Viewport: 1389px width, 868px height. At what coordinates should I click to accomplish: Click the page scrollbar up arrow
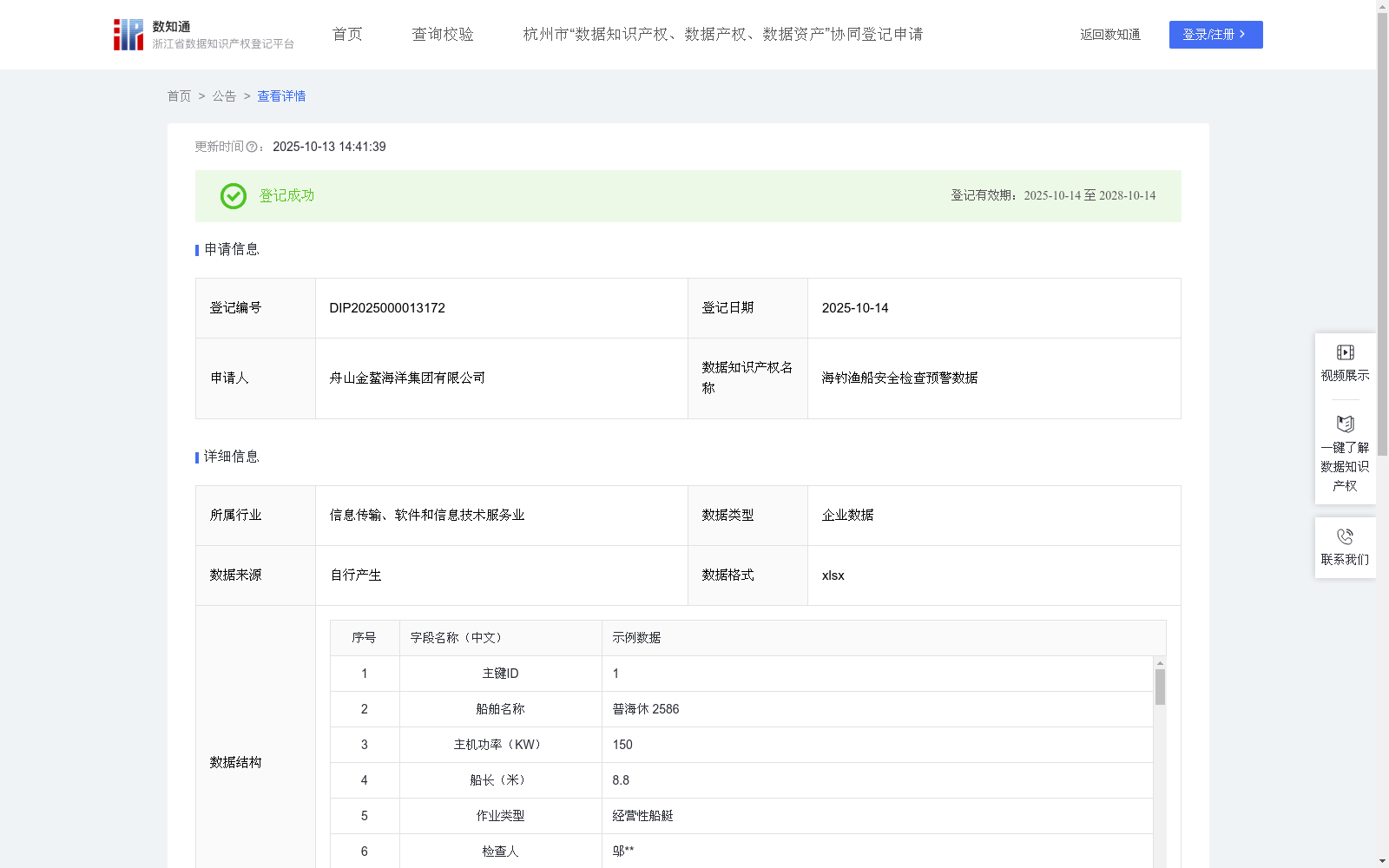point(1382,6)
